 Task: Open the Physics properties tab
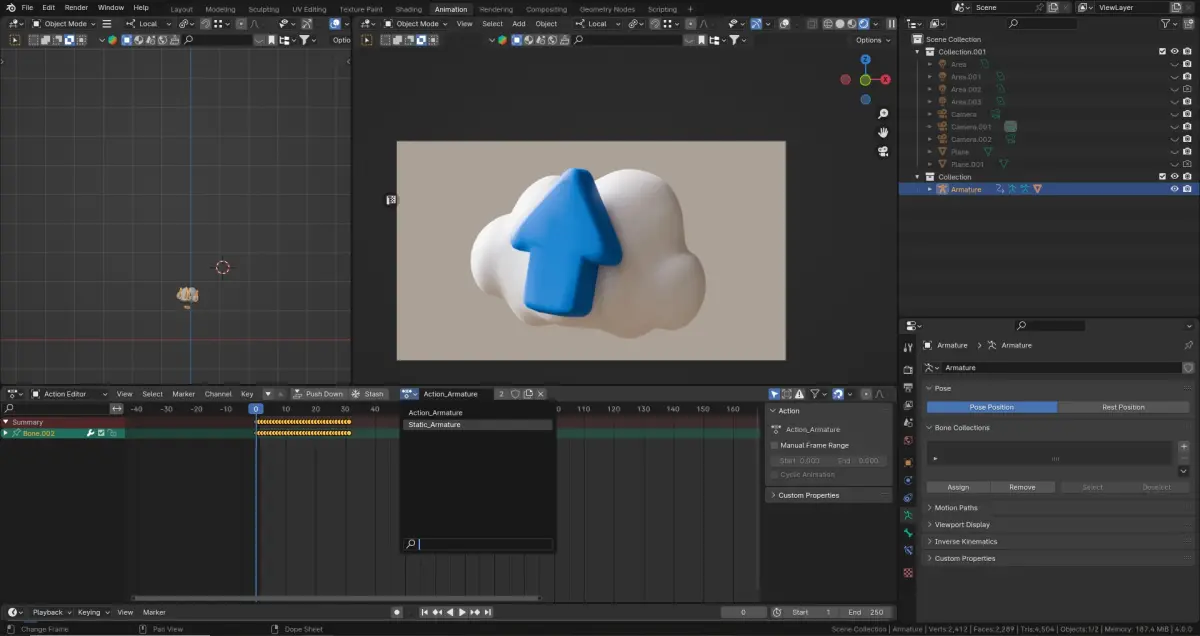908,481
